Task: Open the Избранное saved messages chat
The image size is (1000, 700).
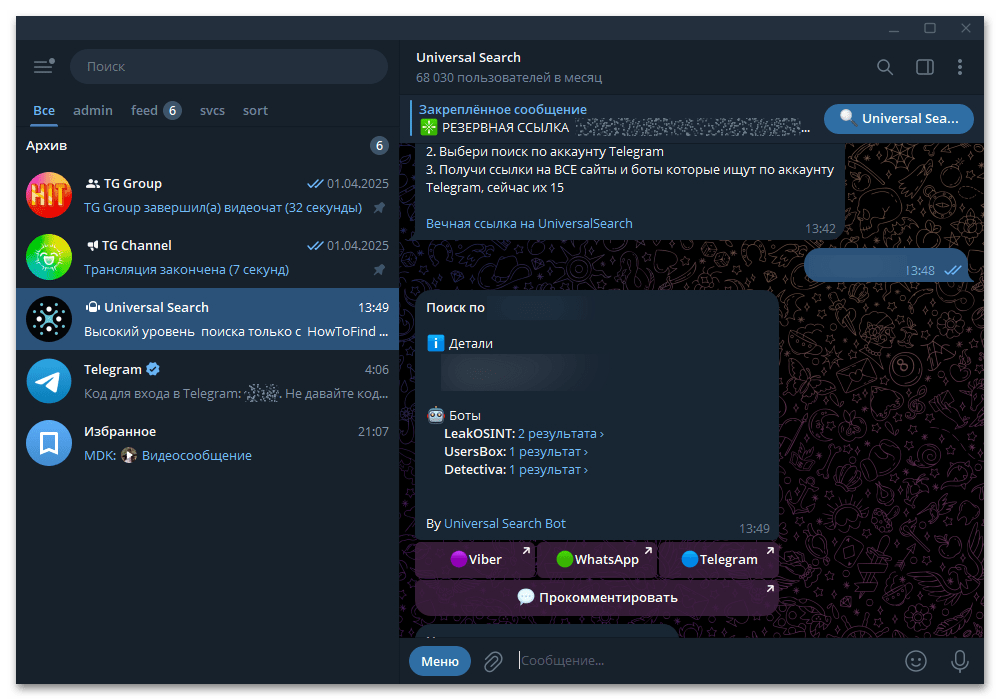Action: pyautogui.click(x=207, y=443)
